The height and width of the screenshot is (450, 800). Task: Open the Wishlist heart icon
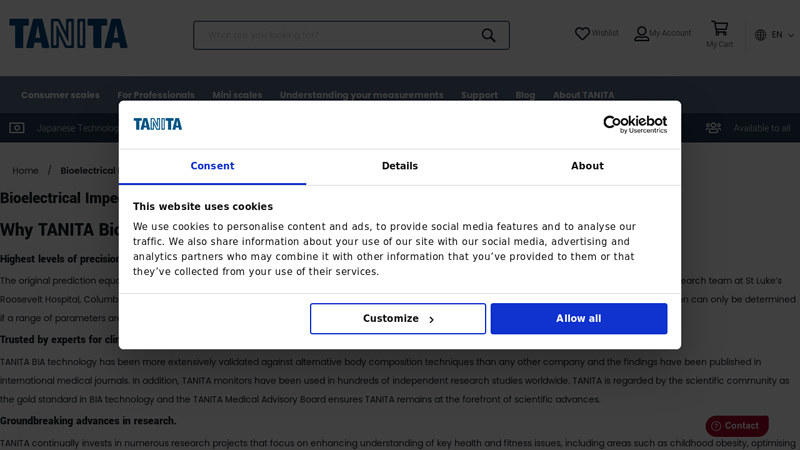[x=582, y=34]
